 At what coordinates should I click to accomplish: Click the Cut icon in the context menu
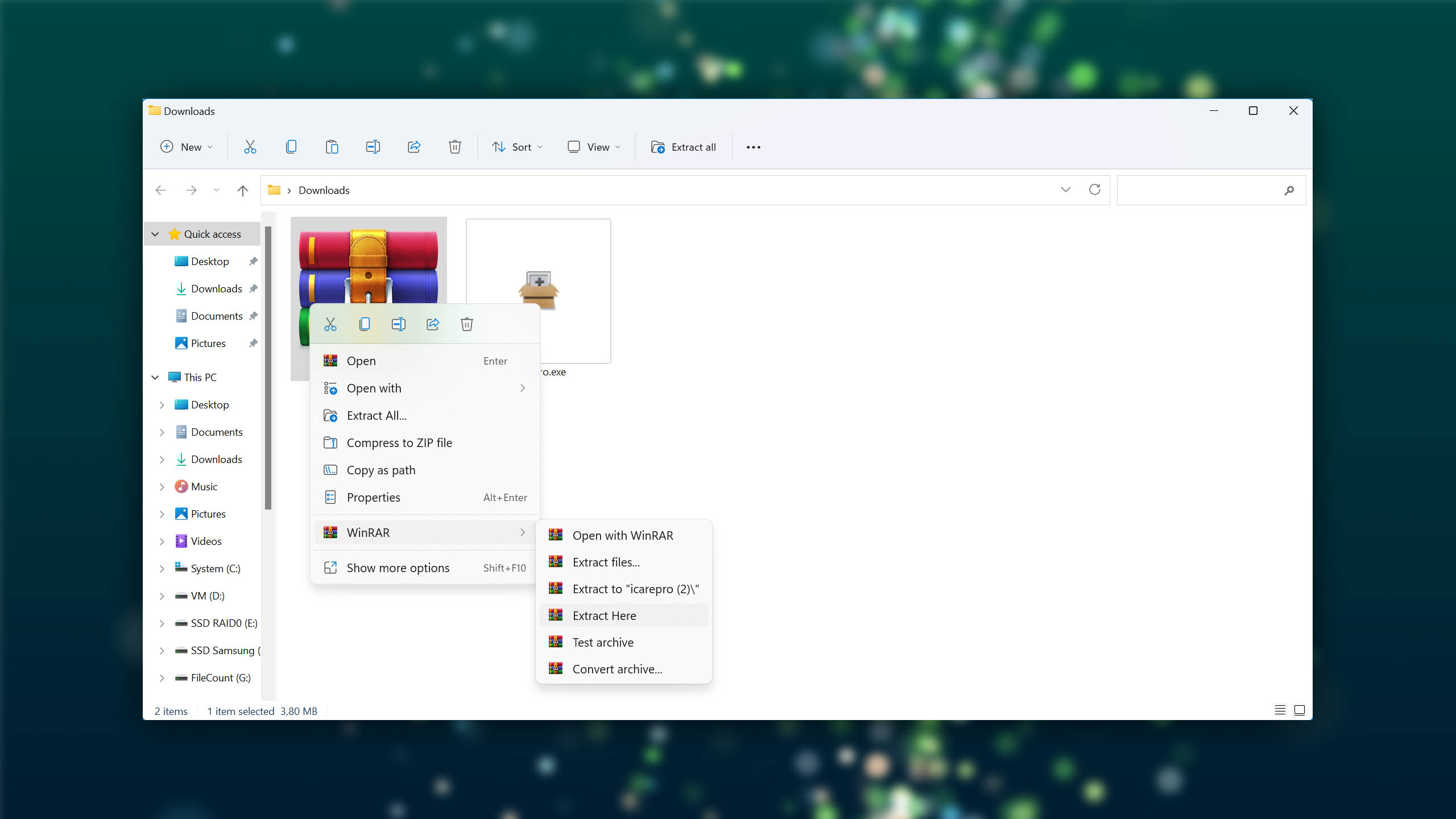pyautogui.click(x=330, y=324)
